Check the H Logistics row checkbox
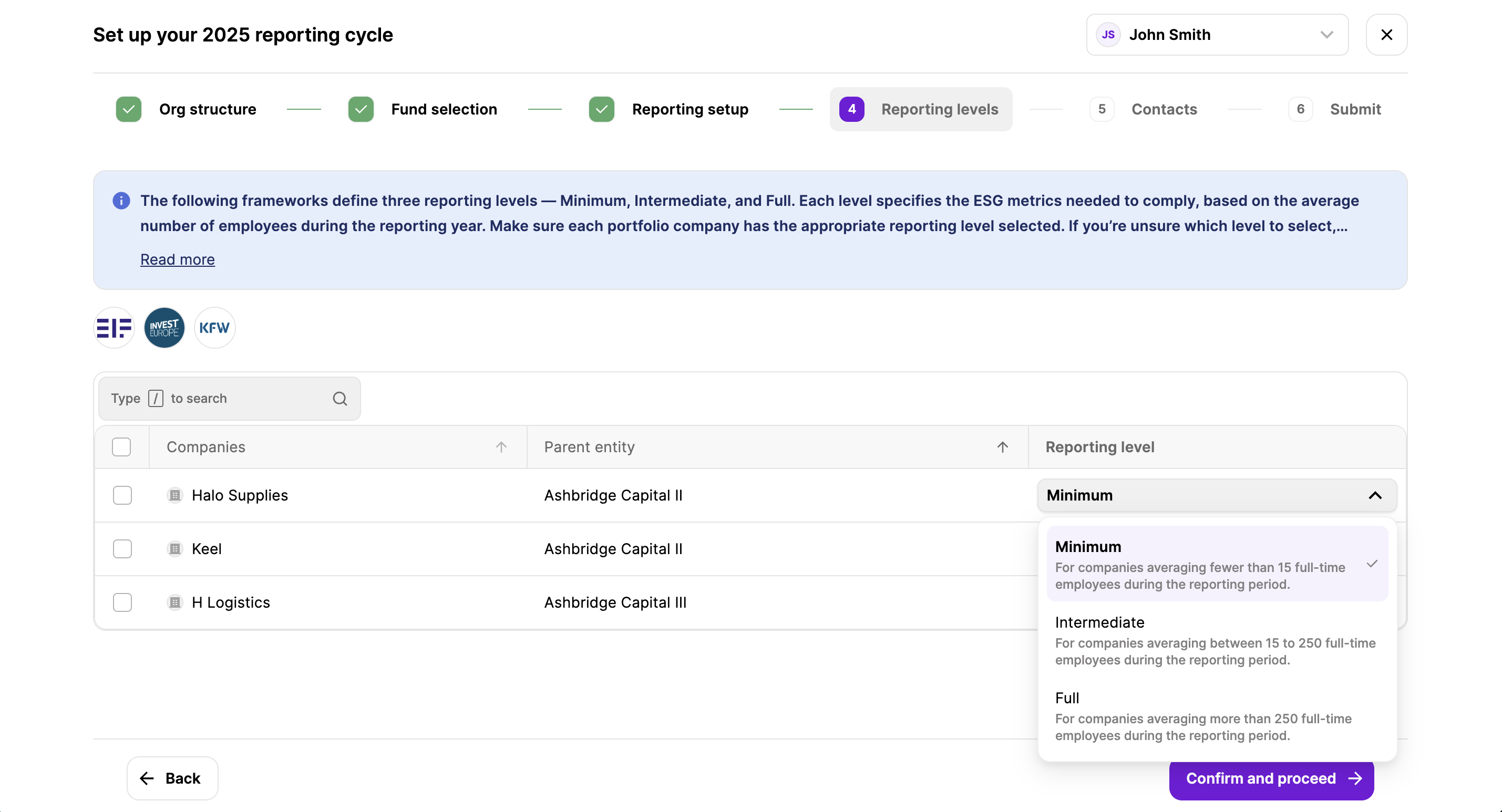1502x812 pixels. pos(122,603)
